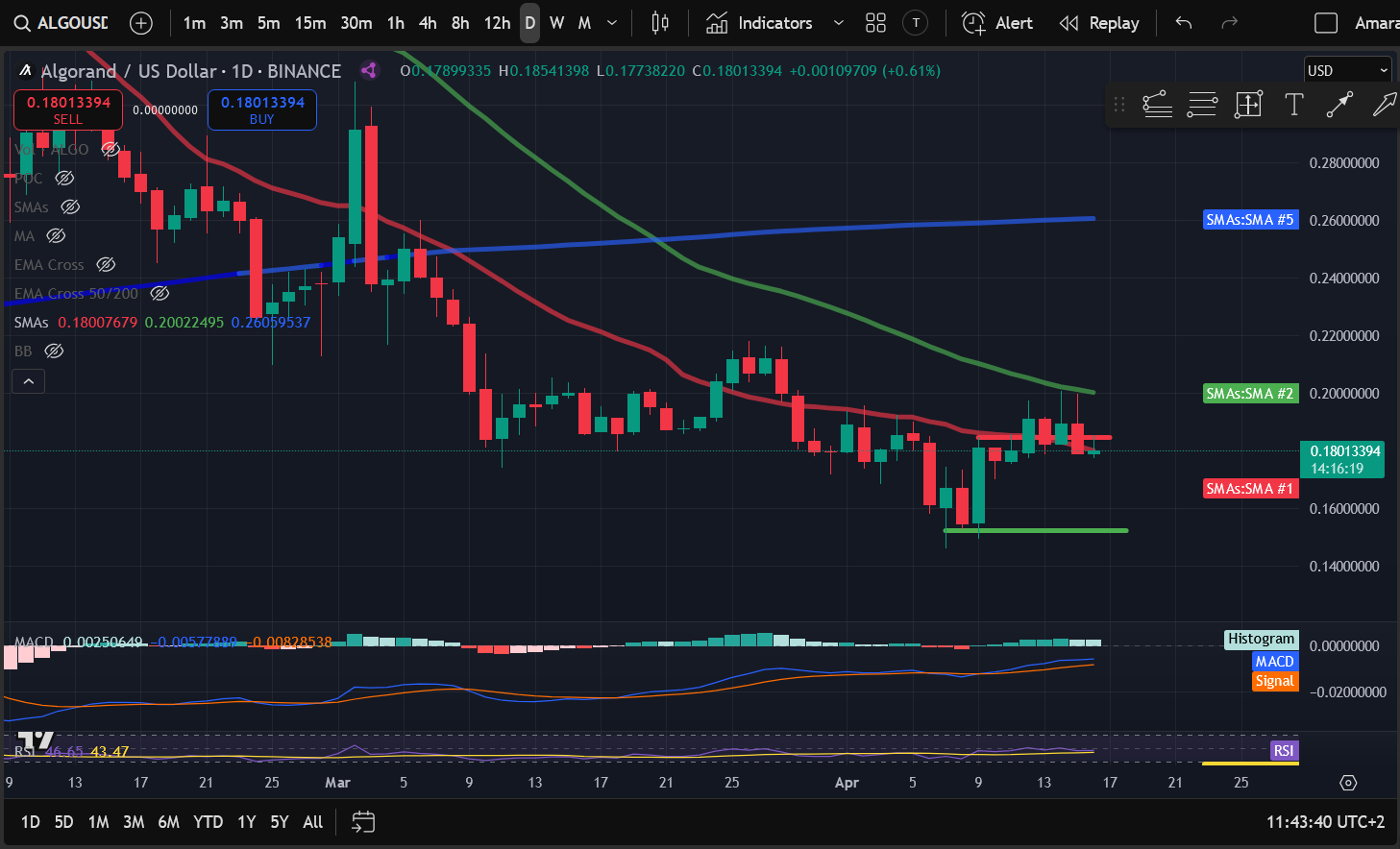Image resolution: width=1400 pixels, height=849 pixels.
Task: Click the SELL price button
Action: pos(67,109)
